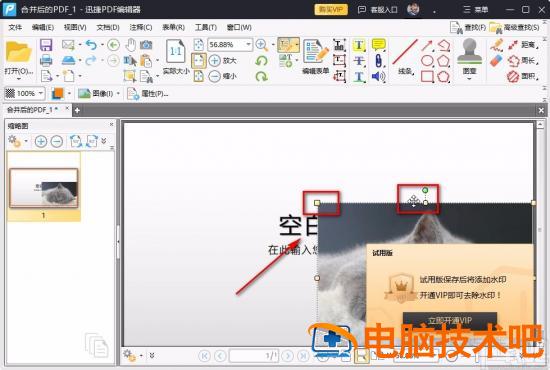The width and height of the screenshot is (550, 370).
Task: Select the 线条 line drawing tool
Action: (405, 56)
